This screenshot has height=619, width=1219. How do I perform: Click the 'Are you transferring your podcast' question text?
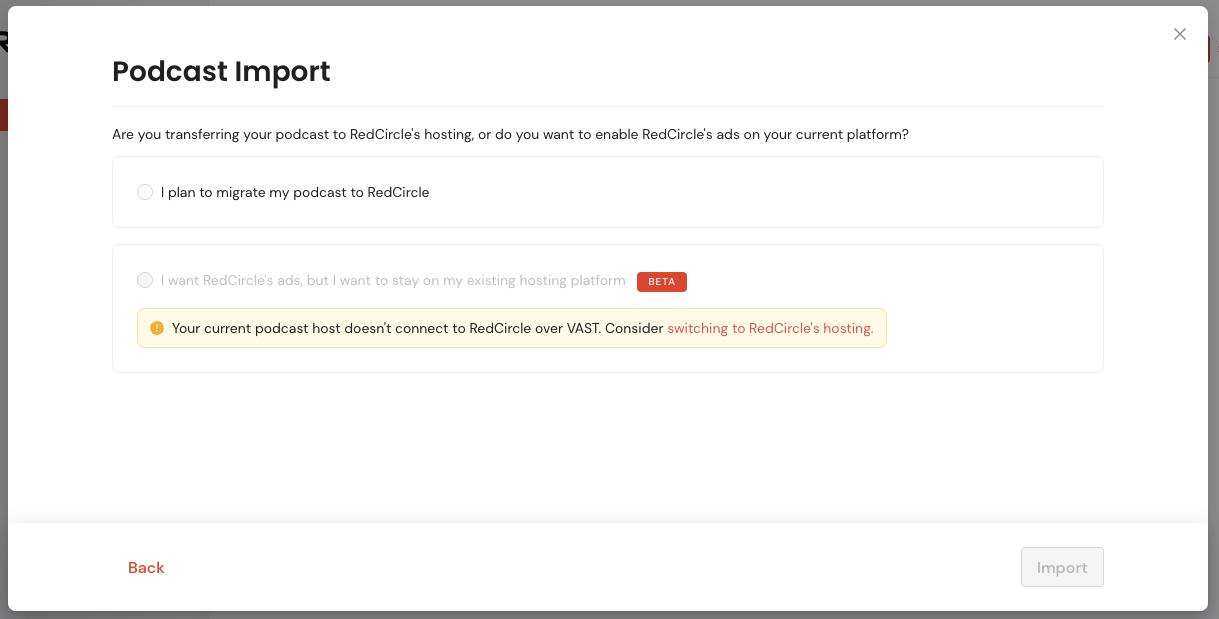point(510,134)
